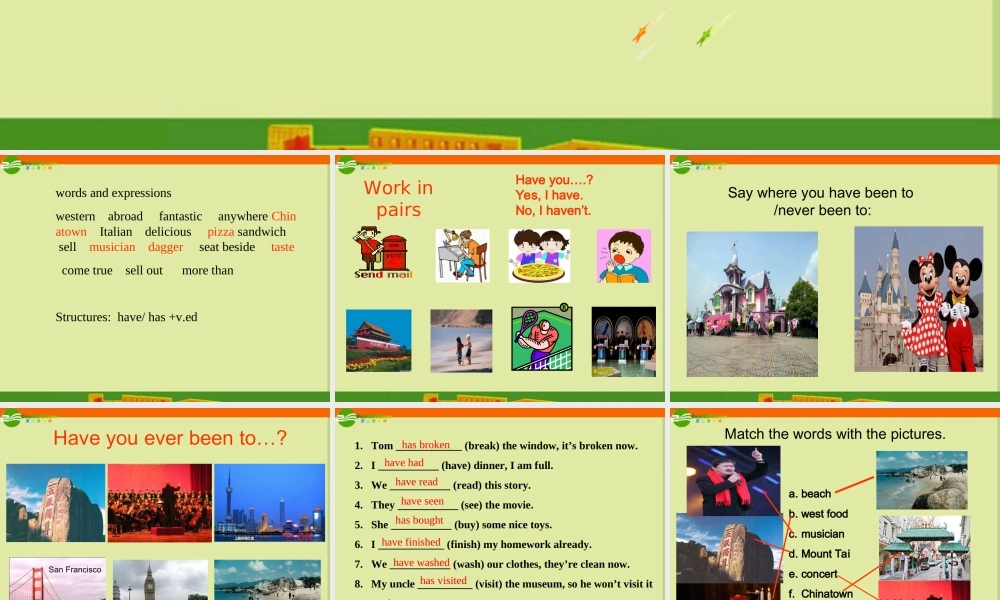Click the 'a. beach' option
The image size is (1000, 600).
pos(809,494)
